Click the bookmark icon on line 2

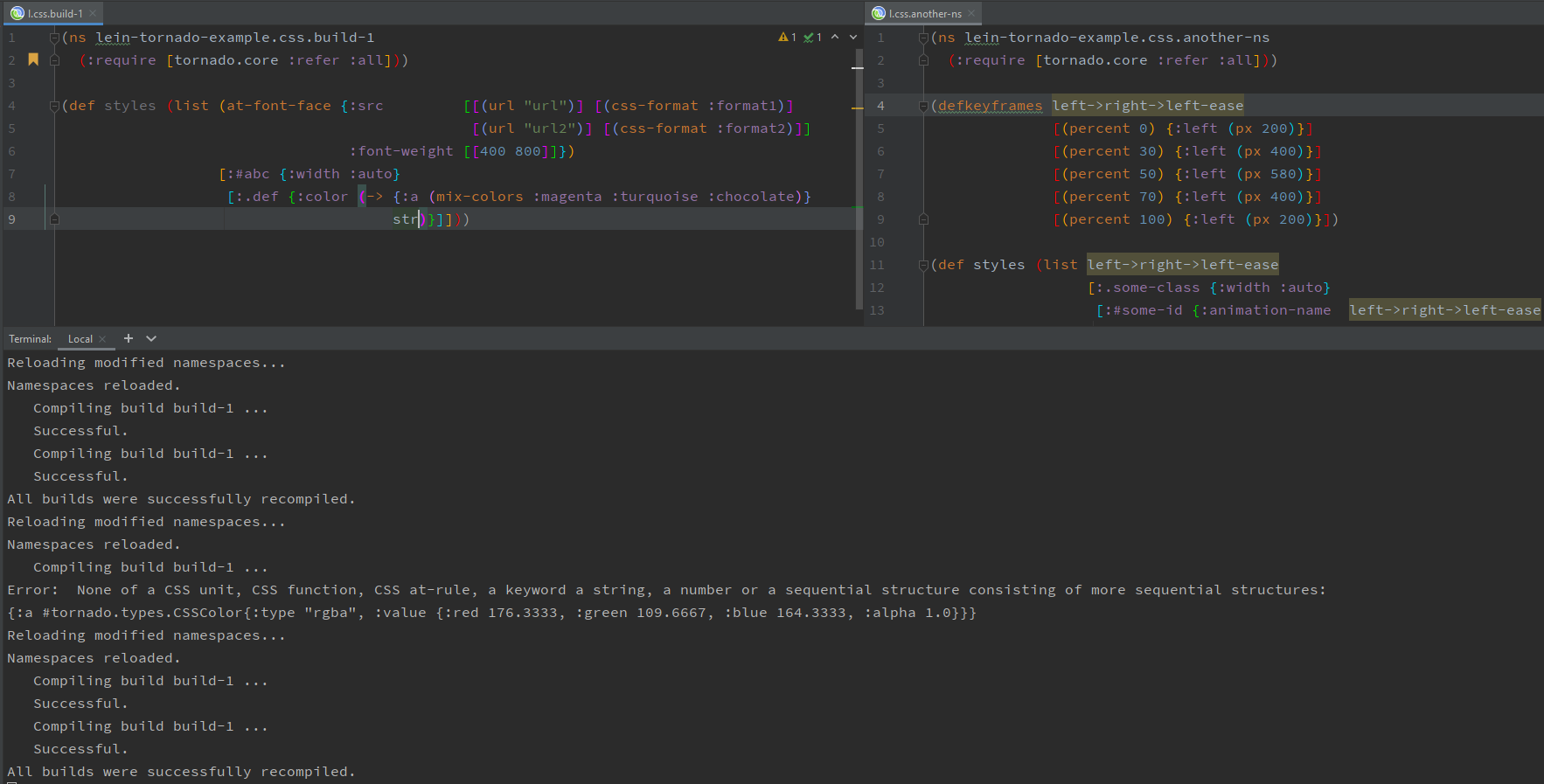[33, 59]
